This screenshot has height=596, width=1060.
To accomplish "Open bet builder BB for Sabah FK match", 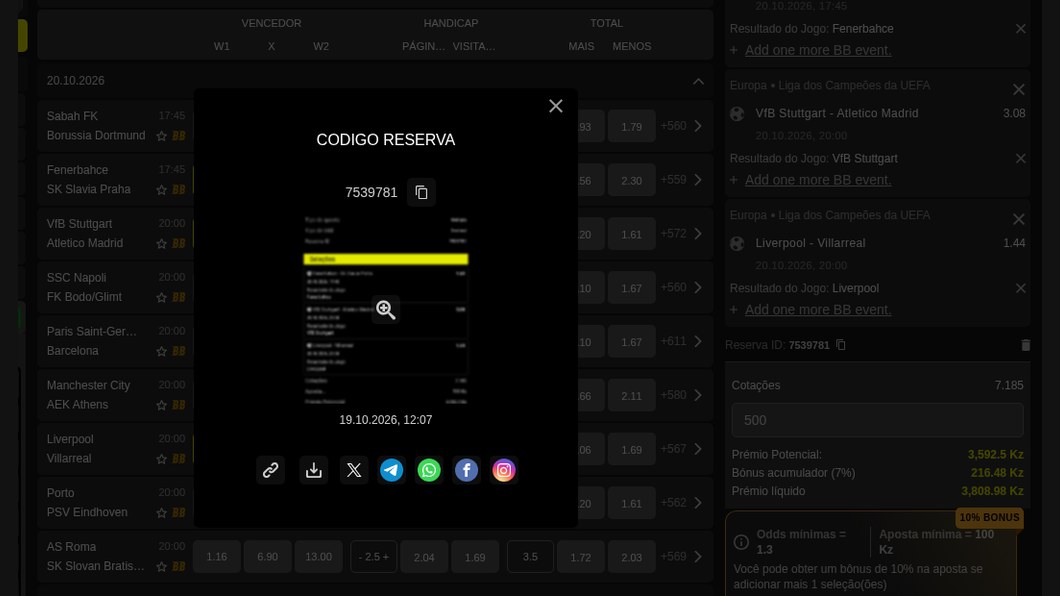I will coord(178,136).
